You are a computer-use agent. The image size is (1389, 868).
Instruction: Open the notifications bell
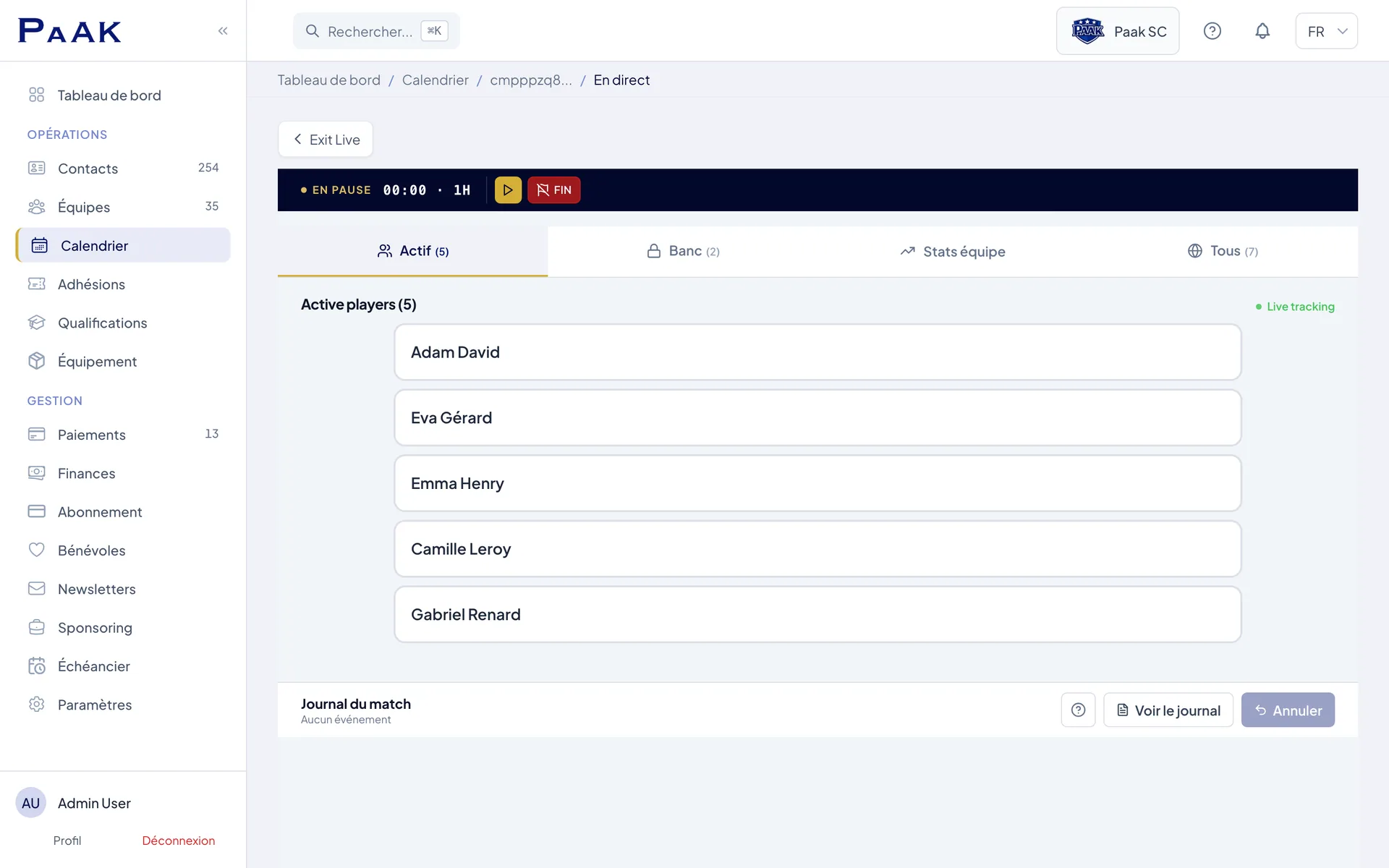tap(1262, 31)
